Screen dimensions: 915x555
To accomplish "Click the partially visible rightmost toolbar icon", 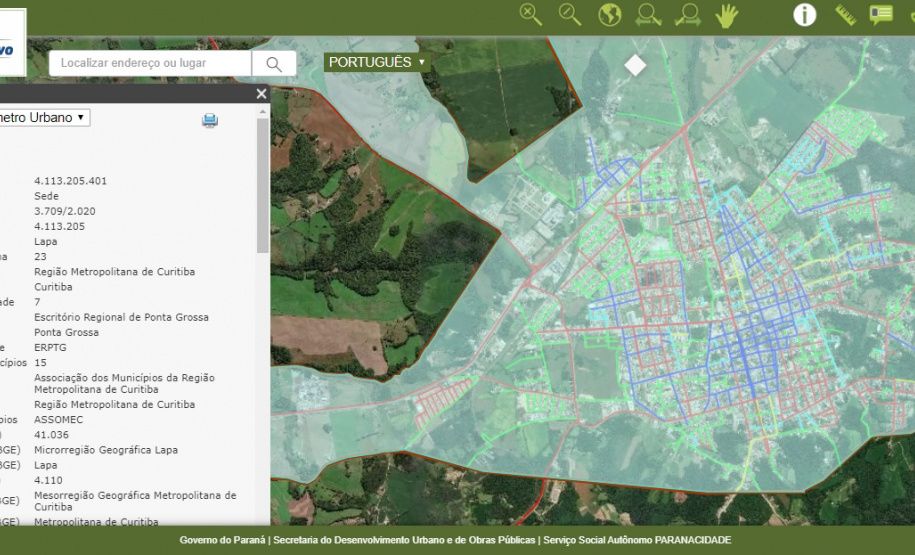I will click(911, 14).
